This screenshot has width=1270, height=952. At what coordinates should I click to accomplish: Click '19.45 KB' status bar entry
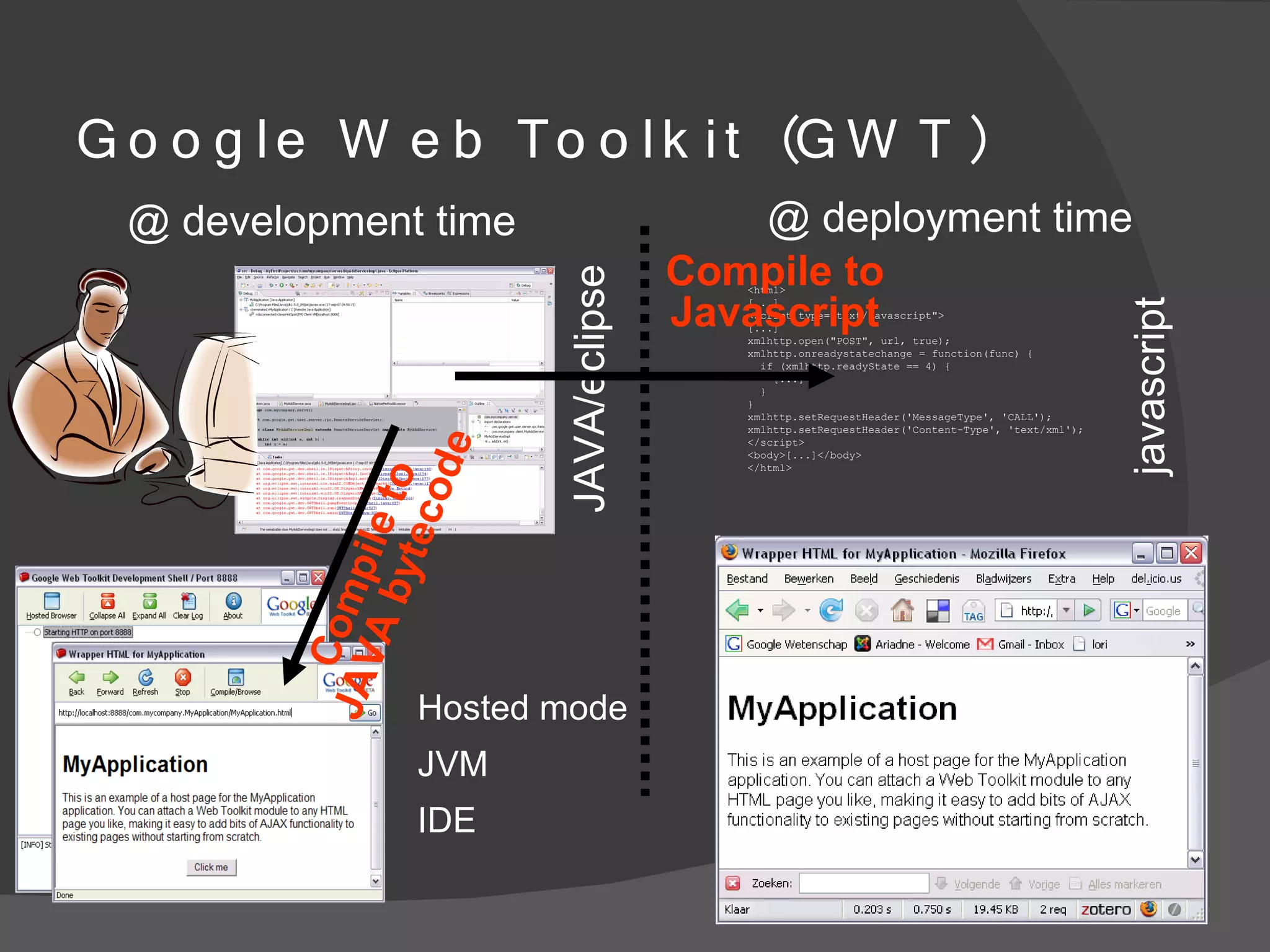pos(995,909)
